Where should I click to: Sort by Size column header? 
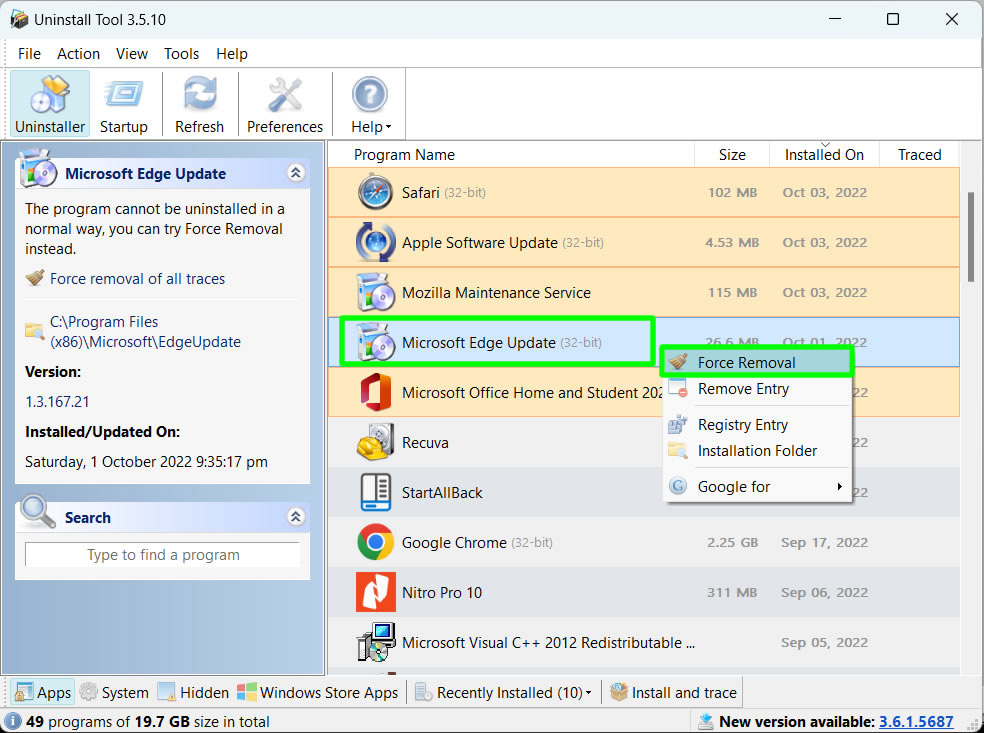click(x=732, y=154)
